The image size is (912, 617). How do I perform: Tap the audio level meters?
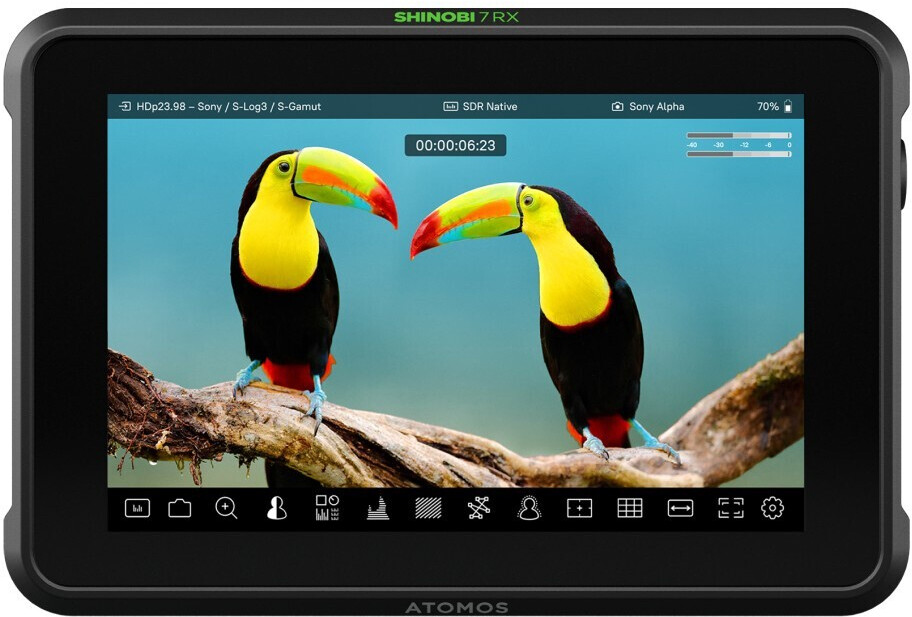pos(739,144)
